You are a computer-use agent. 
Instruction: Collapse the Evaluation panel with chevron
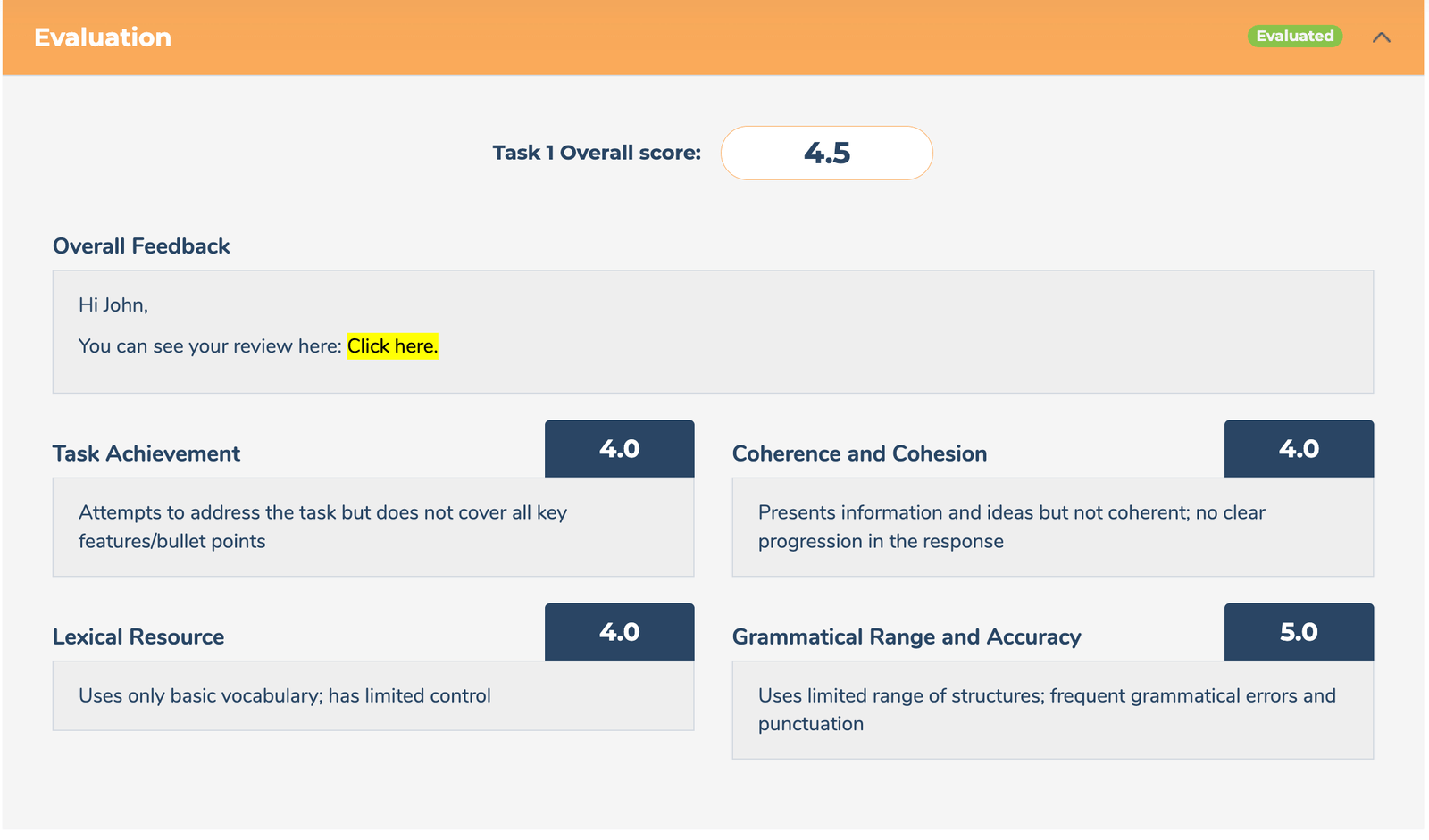[x=1381, y=37]
